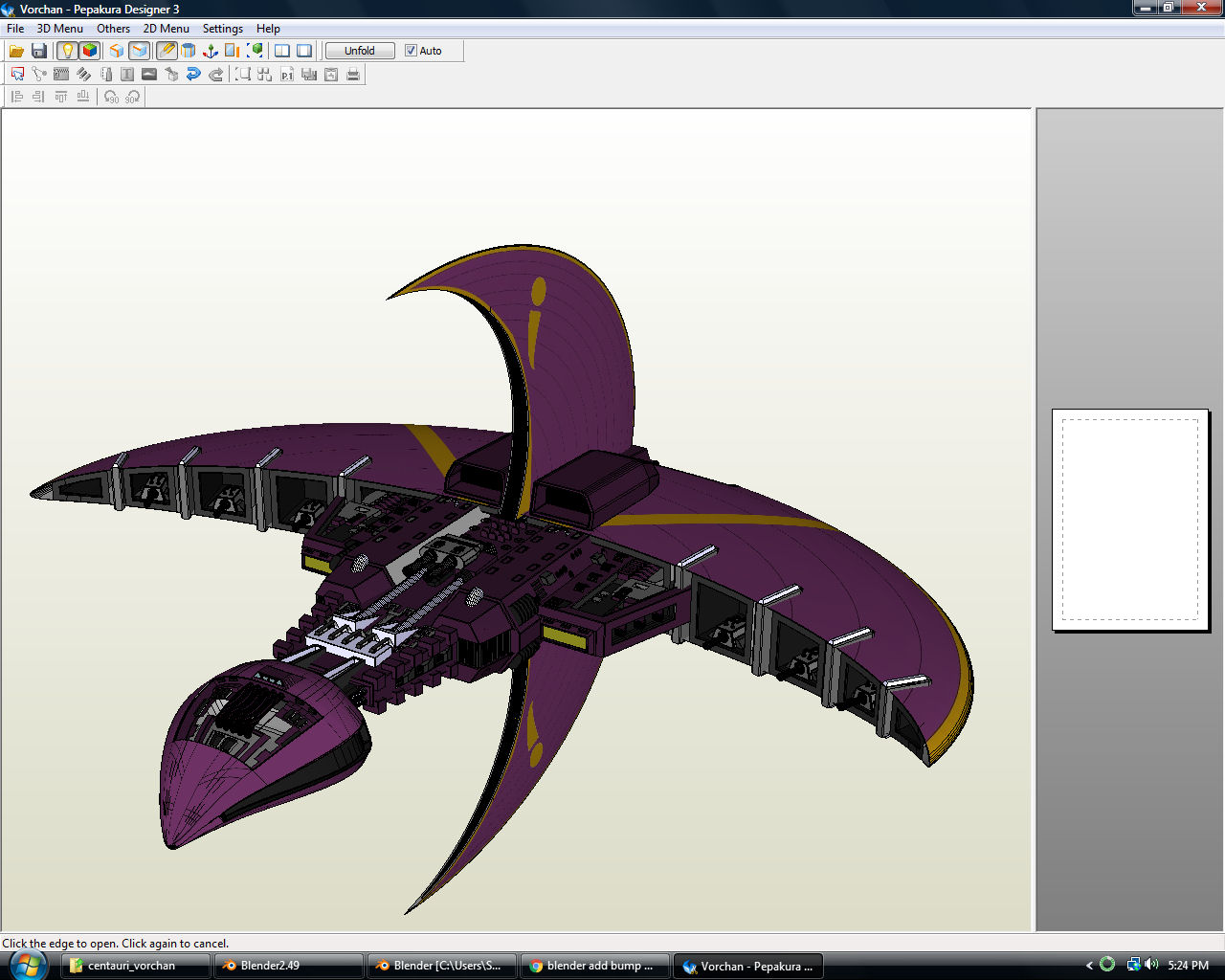Switch to centauri_vorchan folder in taskbar

[x=135, y=966]
